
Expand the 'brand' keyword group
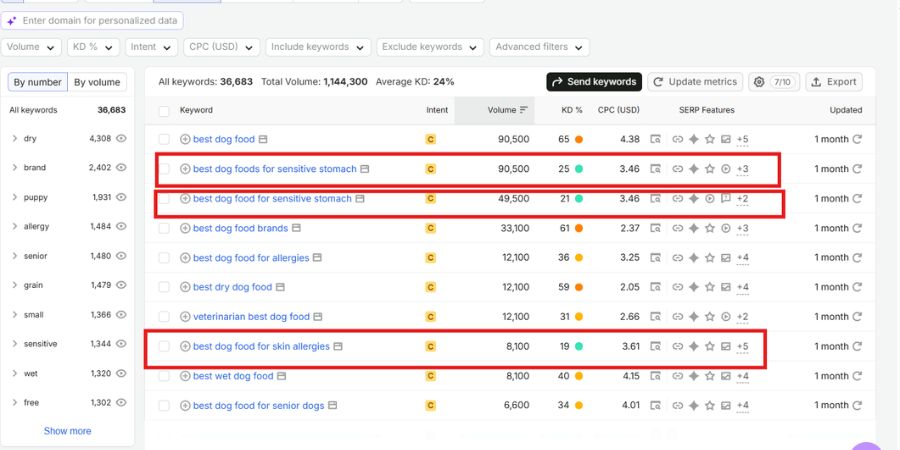[14, 168]
